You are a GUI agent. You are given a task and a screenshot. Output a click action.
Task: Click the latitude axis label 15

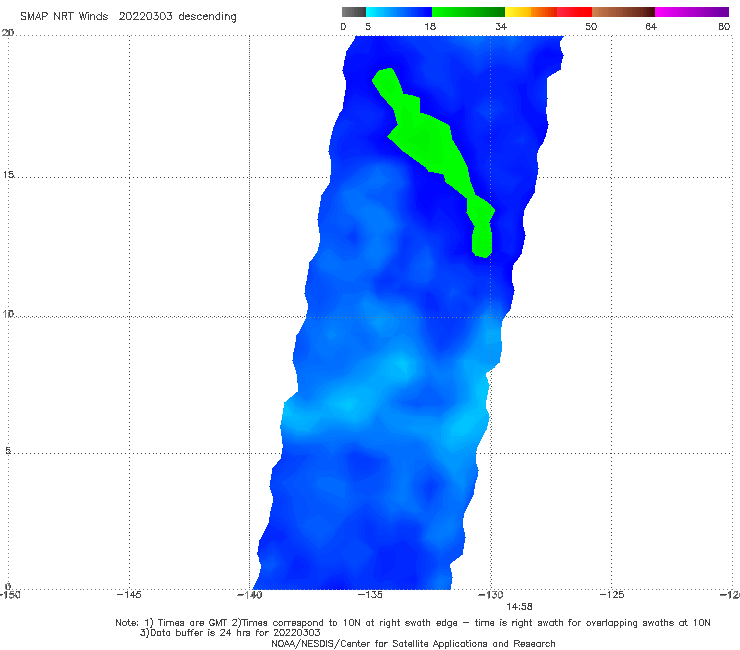coord(8,175)
